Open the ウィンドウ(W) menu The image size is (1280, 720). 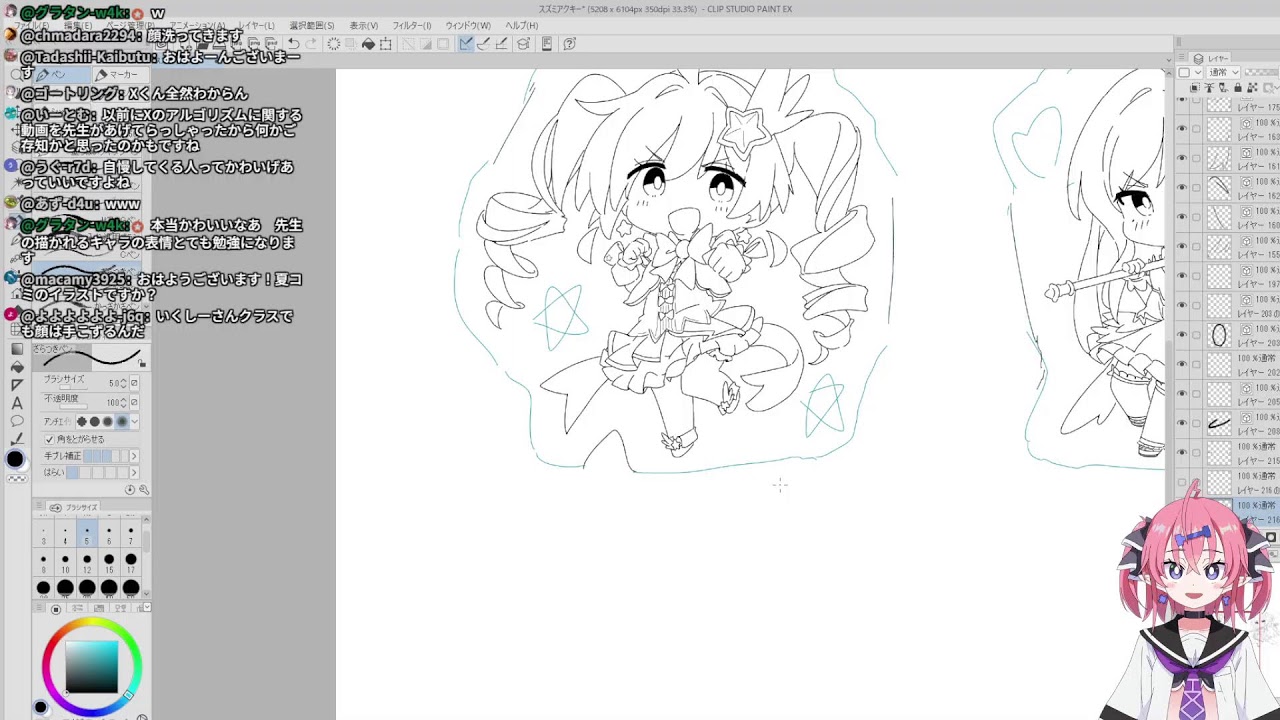[468, 26]
